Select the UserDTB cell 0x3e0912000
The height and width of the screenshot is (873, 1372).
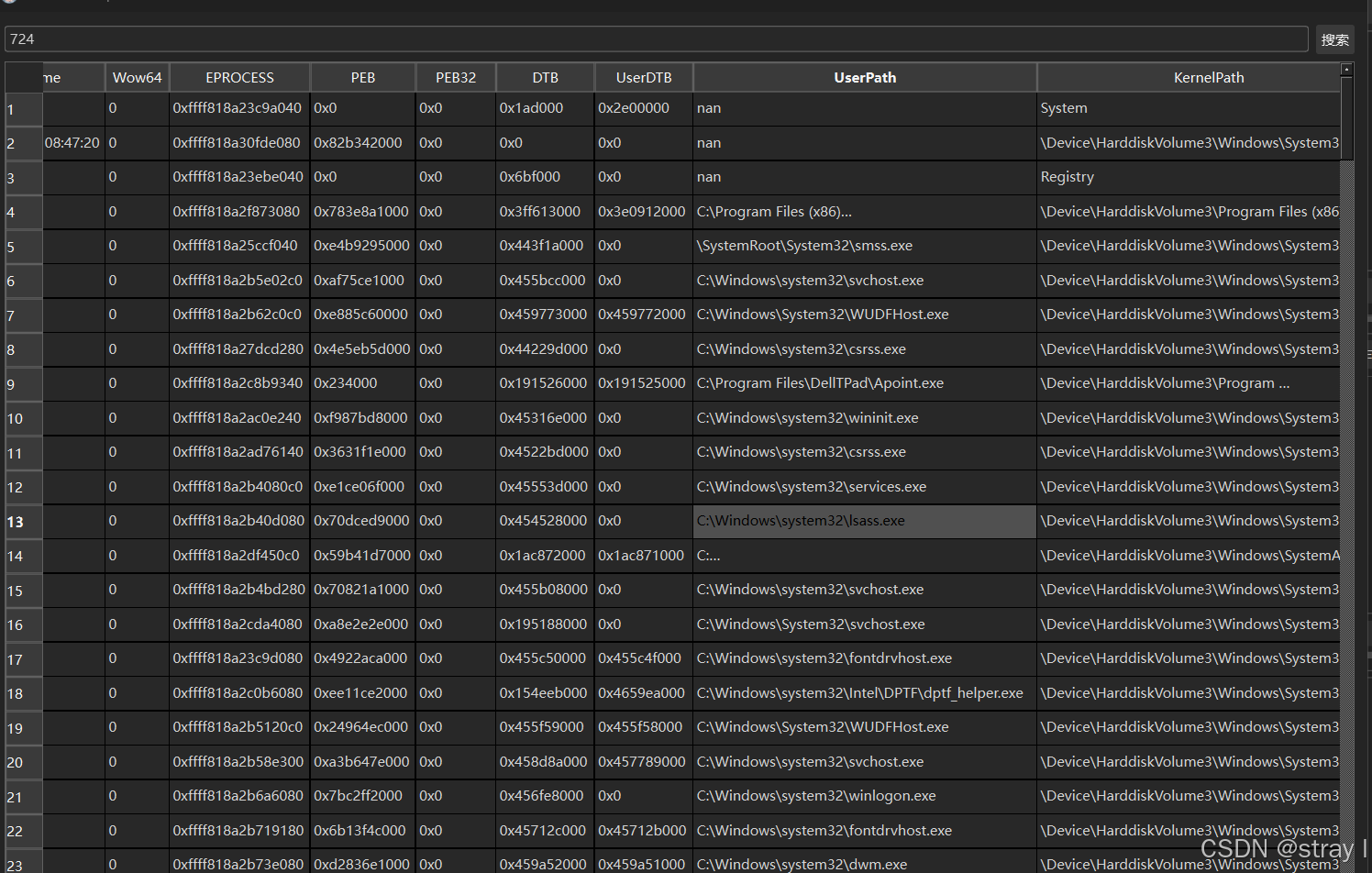(x=644, y=212)
